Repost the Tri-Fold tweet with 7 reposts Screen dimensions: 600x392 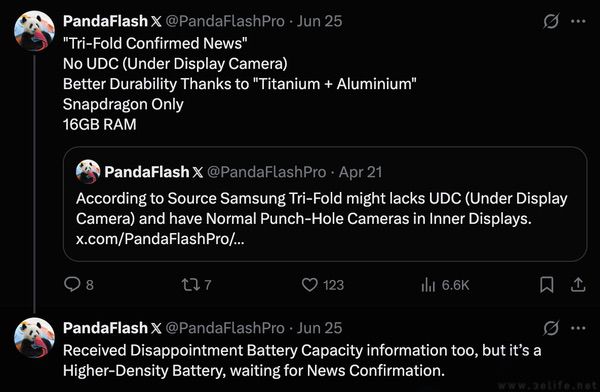pos(190,284)
